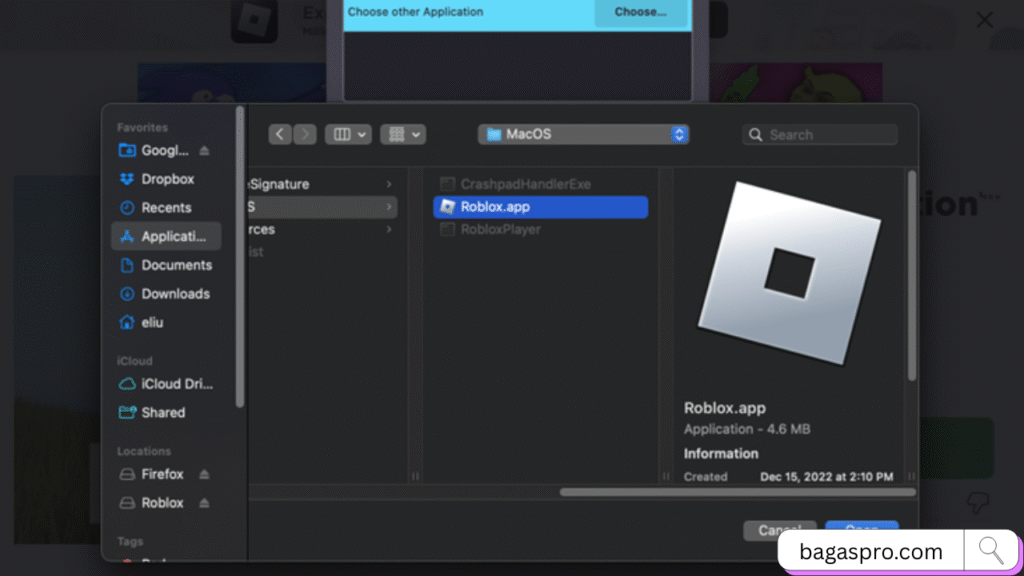Open the Downloads folder
The image size is (1024, 576).
pos(172,293)
